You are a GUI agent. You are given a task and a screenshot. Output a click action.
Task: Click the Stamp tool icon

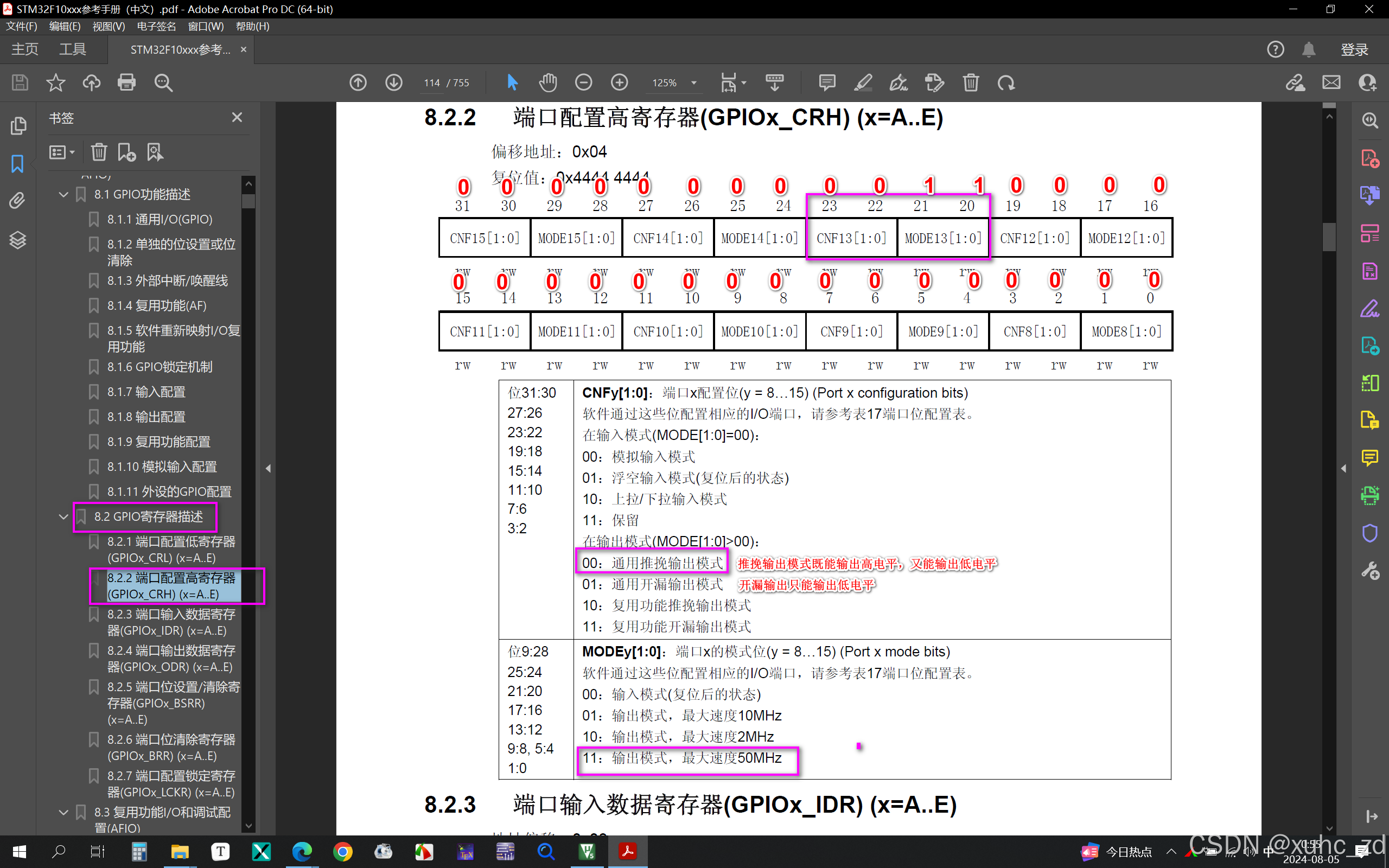point(934,82)
